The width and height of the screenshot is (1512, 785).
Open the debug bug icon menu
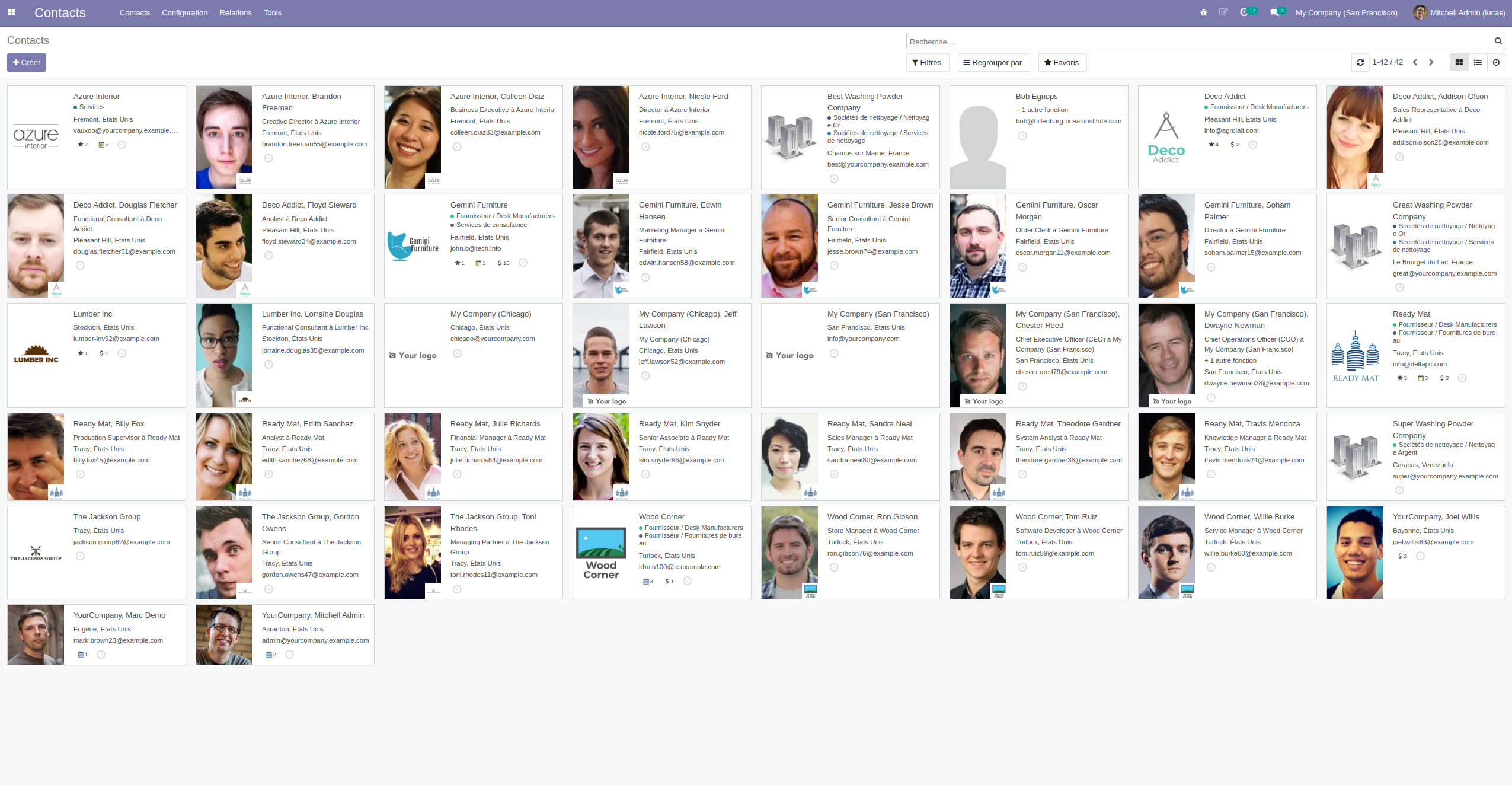1203,12
